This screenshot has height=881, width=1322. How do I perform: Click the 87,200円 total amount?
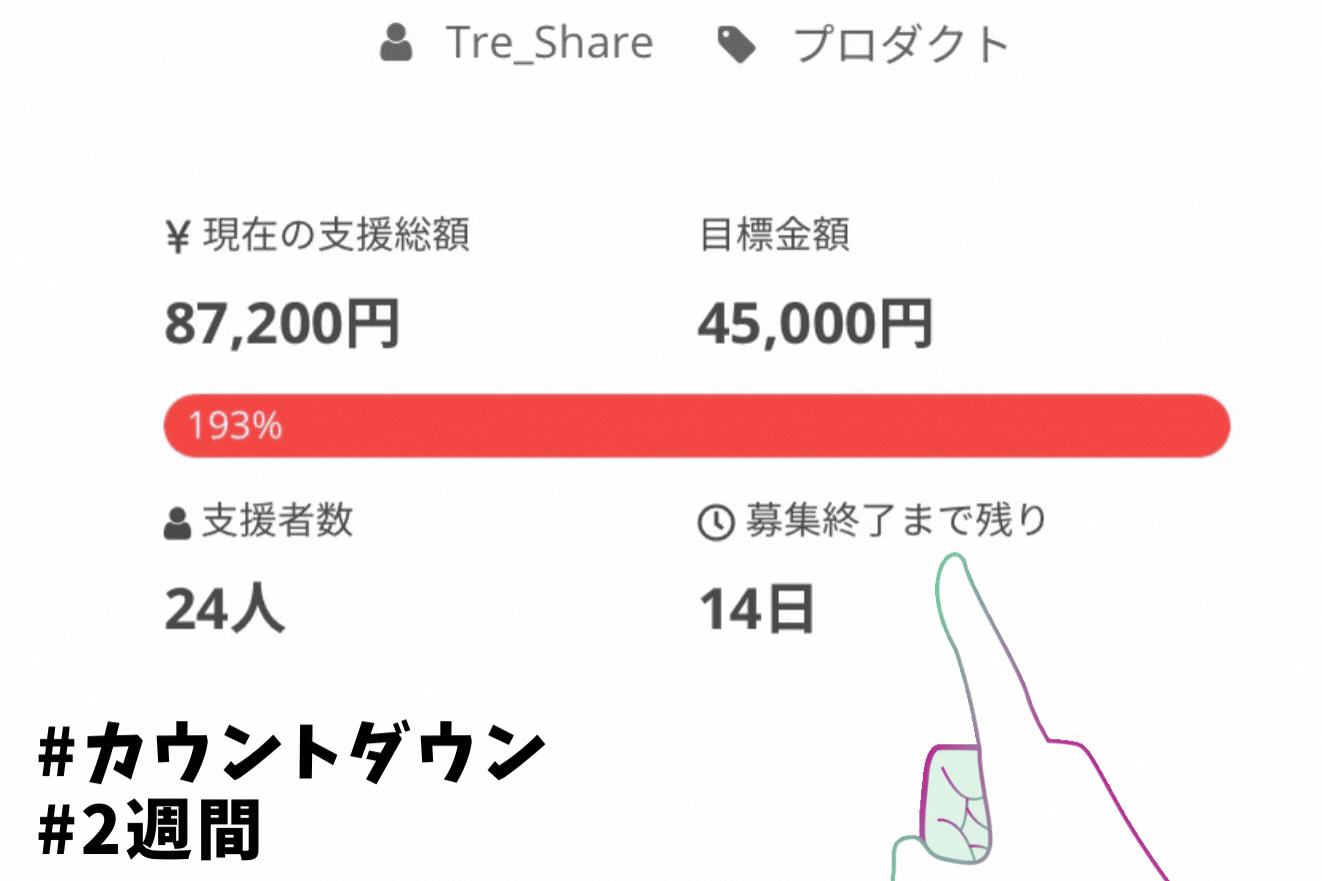pyautogui.click(x=282, y=324)
